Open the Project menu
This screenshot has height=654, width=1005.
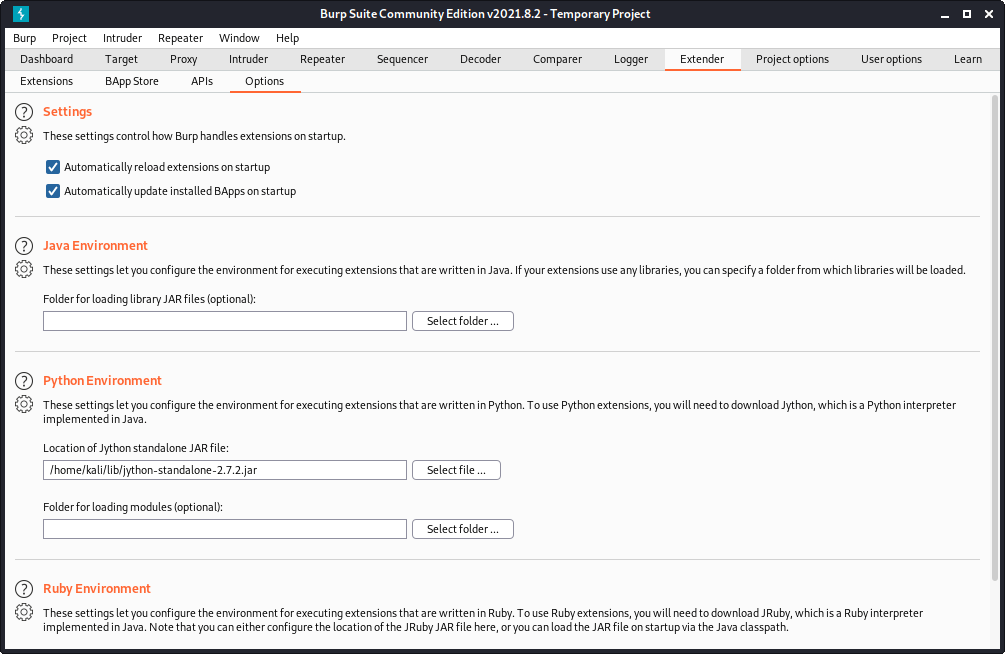coord(69,38)
